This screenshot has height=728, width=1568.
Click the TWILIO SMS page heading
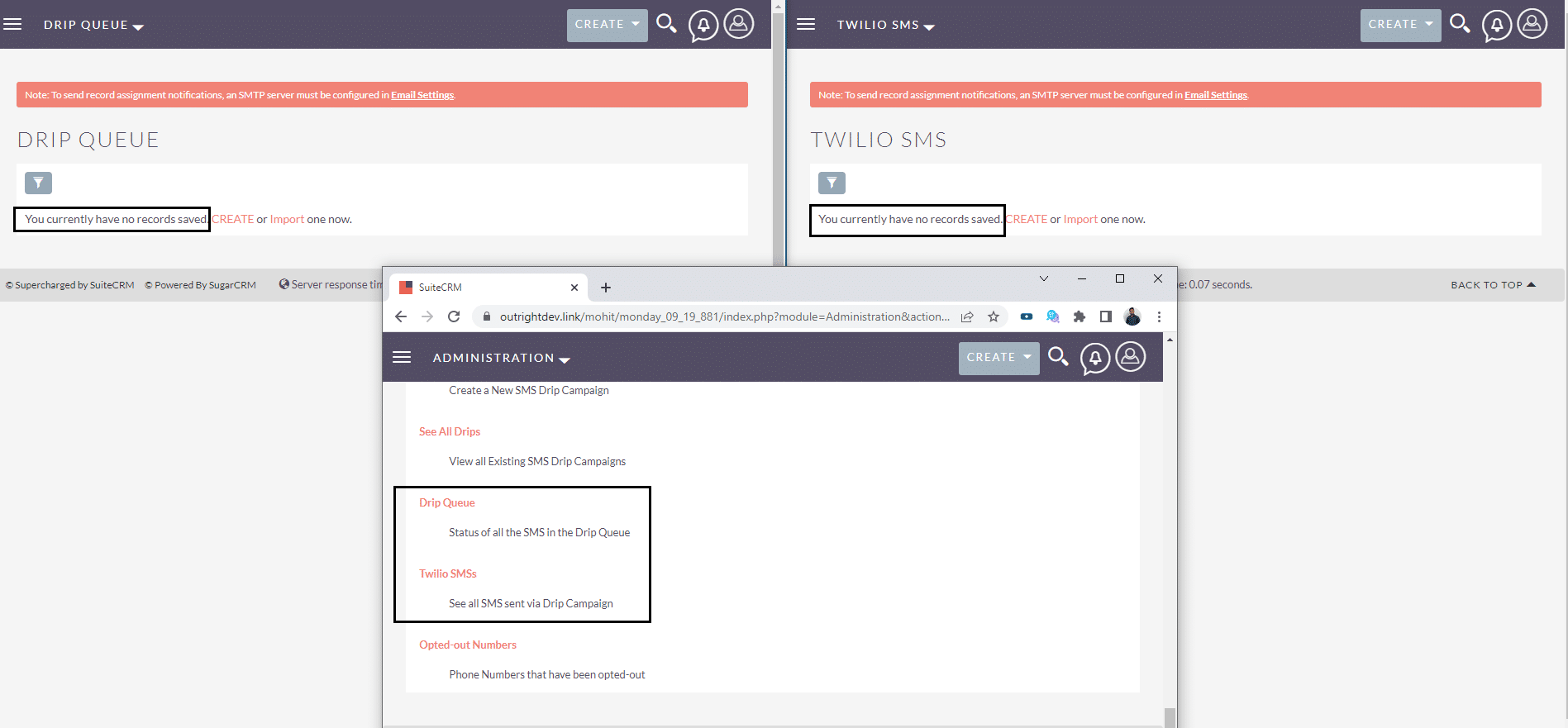(879, 140)
